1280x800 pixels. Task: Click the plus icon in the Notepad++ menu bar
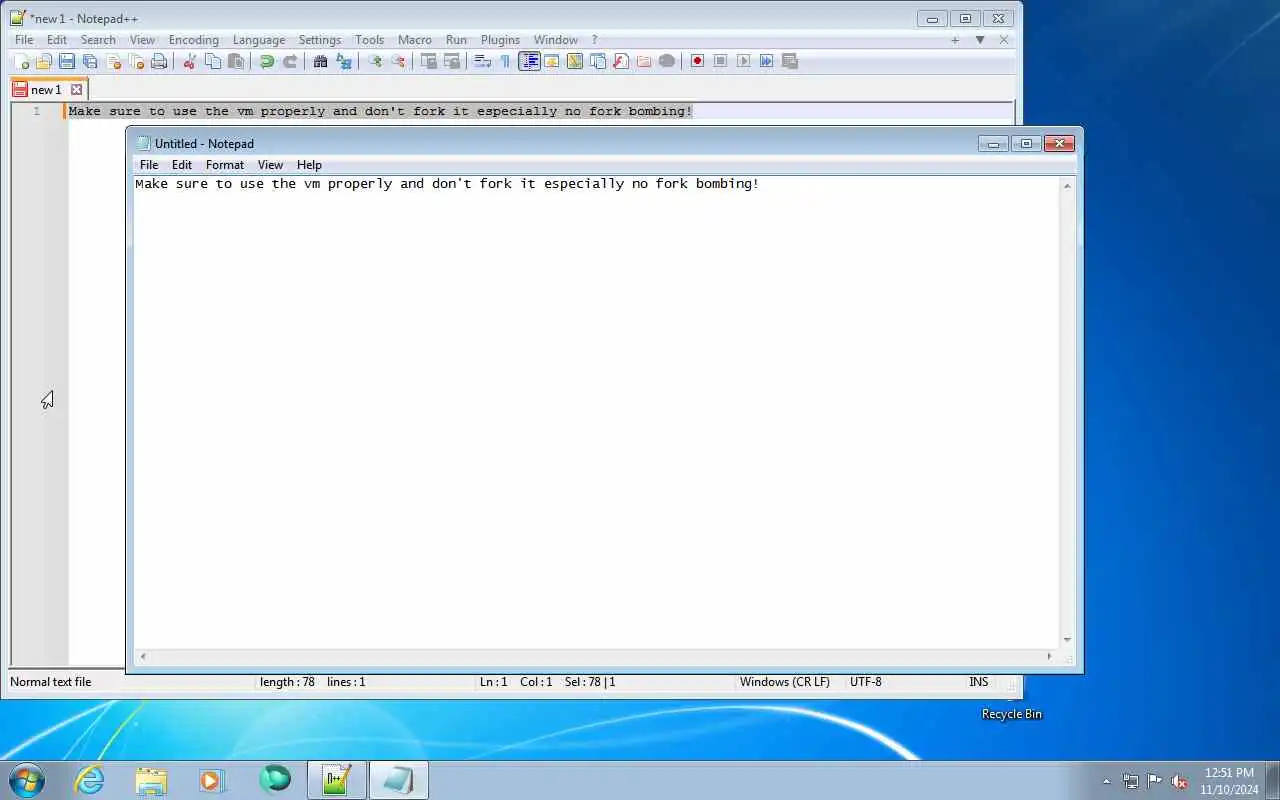(955, 40)
